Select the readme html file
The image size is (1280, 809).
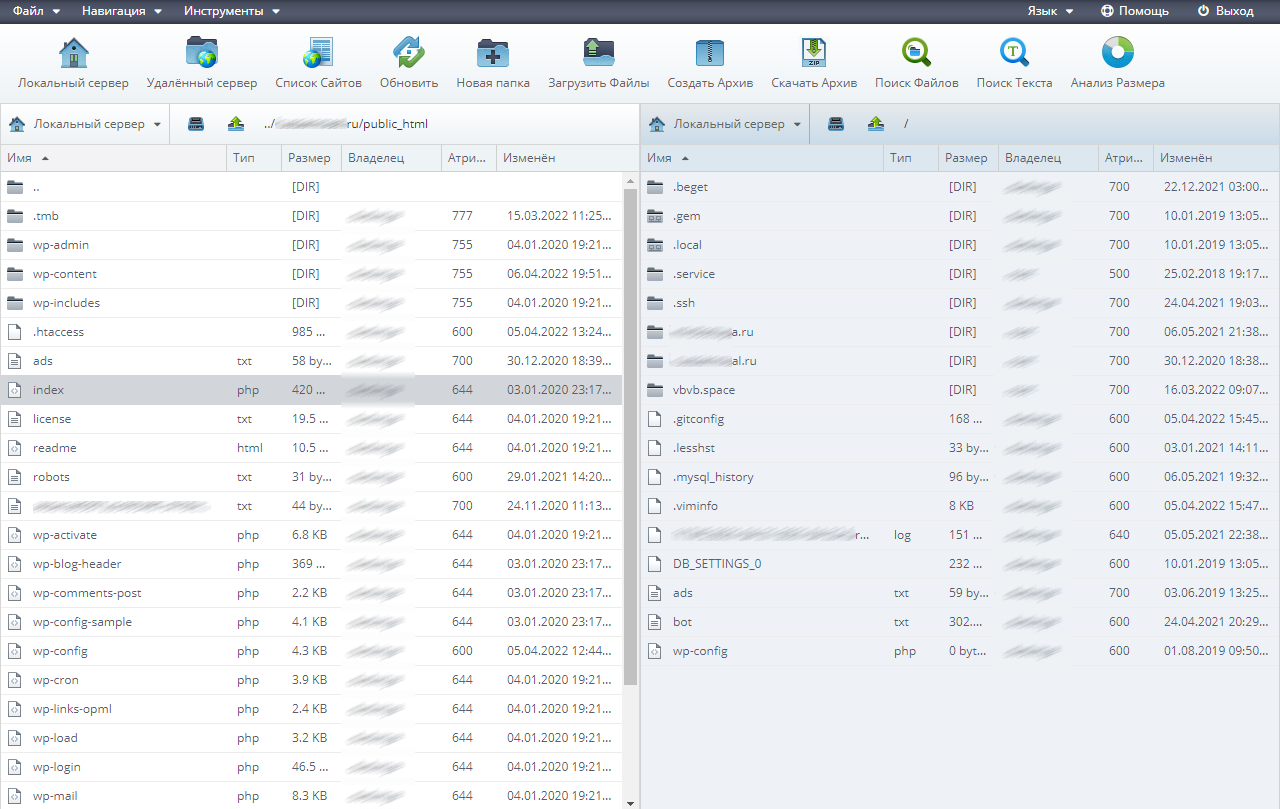pos(311,448)
